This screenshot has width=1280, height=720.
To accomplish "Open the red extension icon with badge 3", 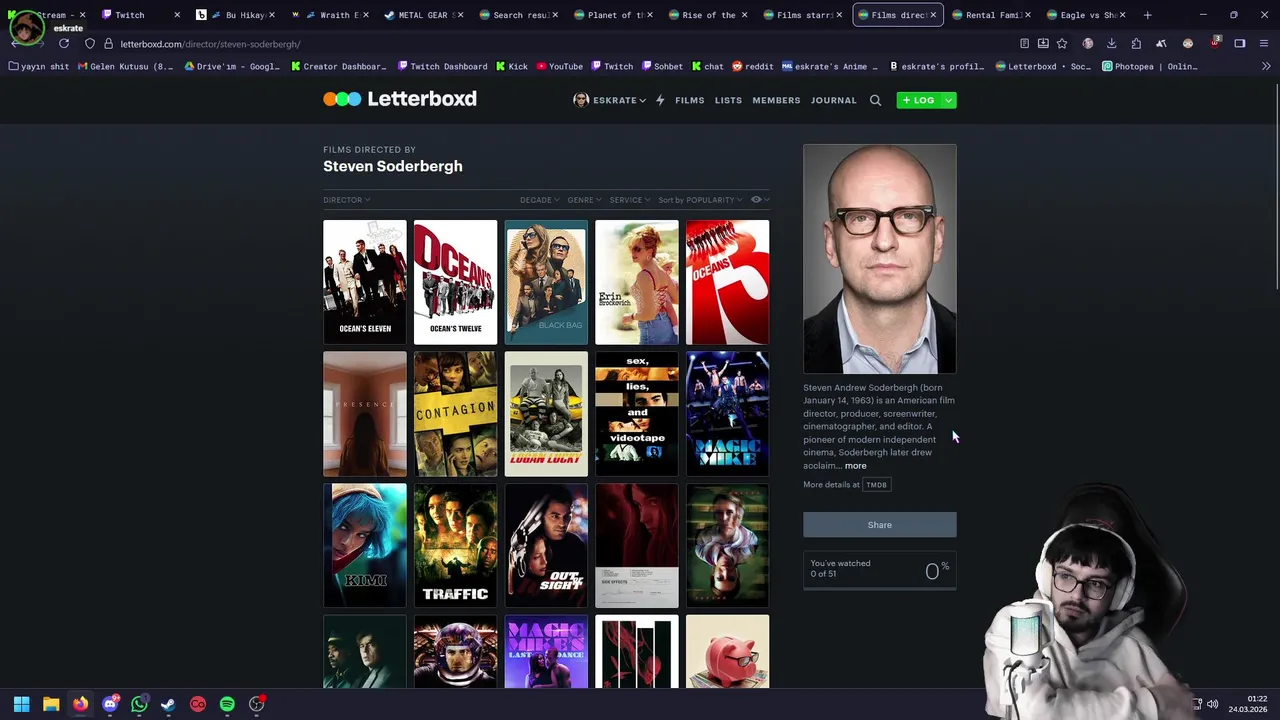I will point(1214,43).
